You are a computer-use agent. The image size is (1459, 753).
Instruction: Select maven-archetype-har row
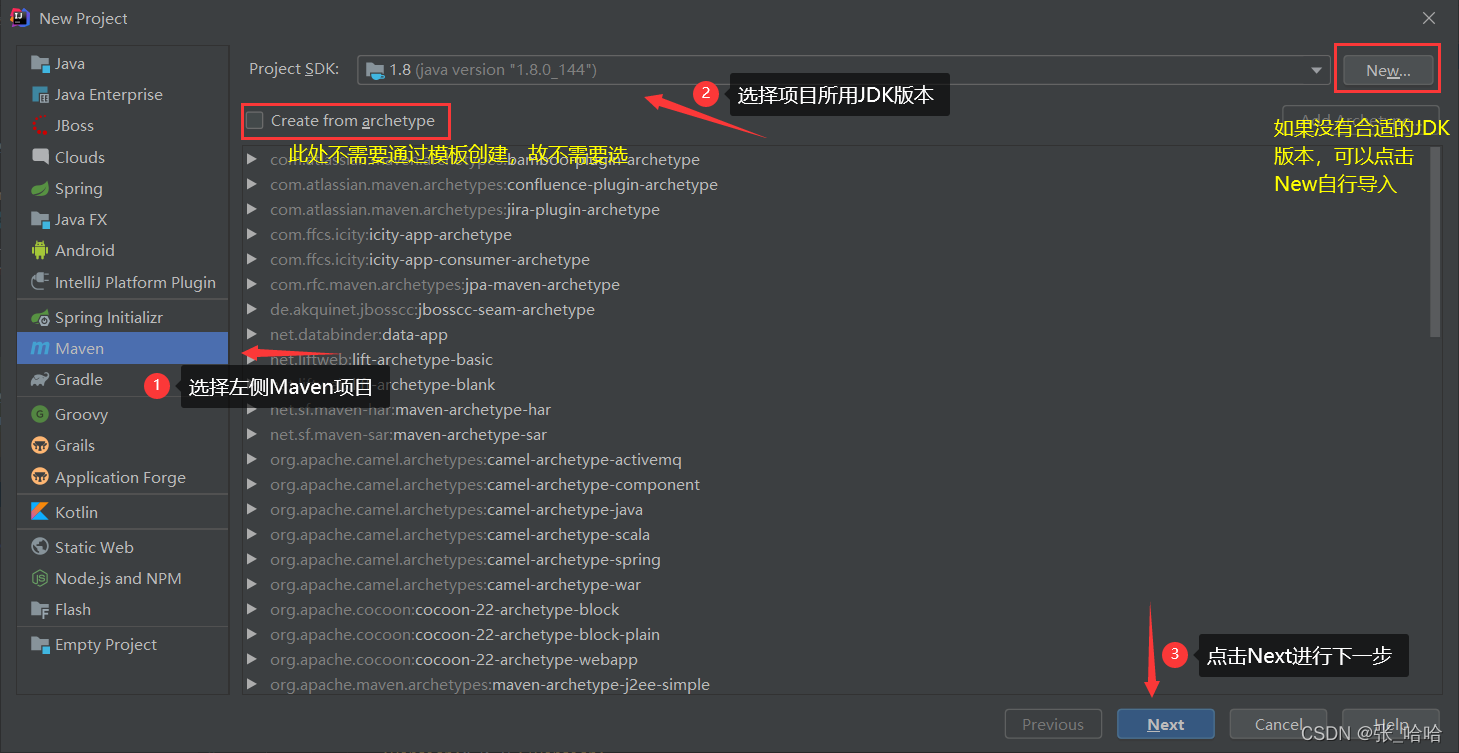(x=838, y=410)
